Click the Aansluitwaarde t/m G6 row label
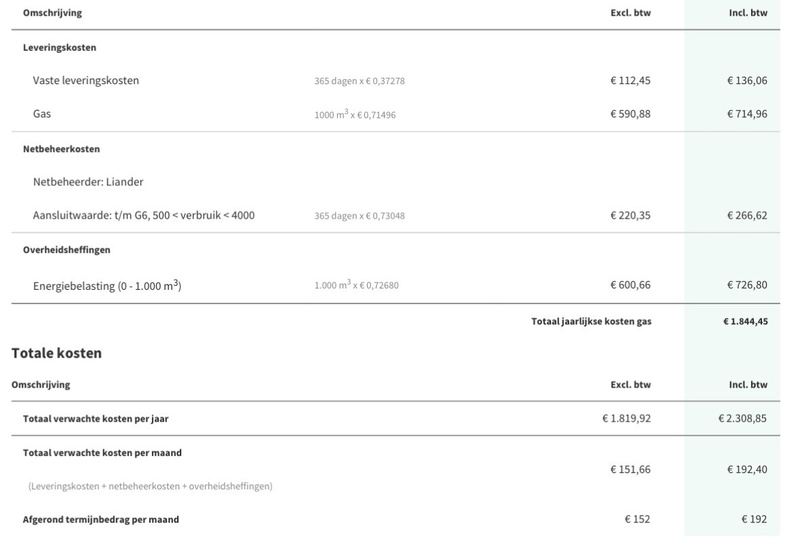The image size is (800, 560). tap(144, 215)
